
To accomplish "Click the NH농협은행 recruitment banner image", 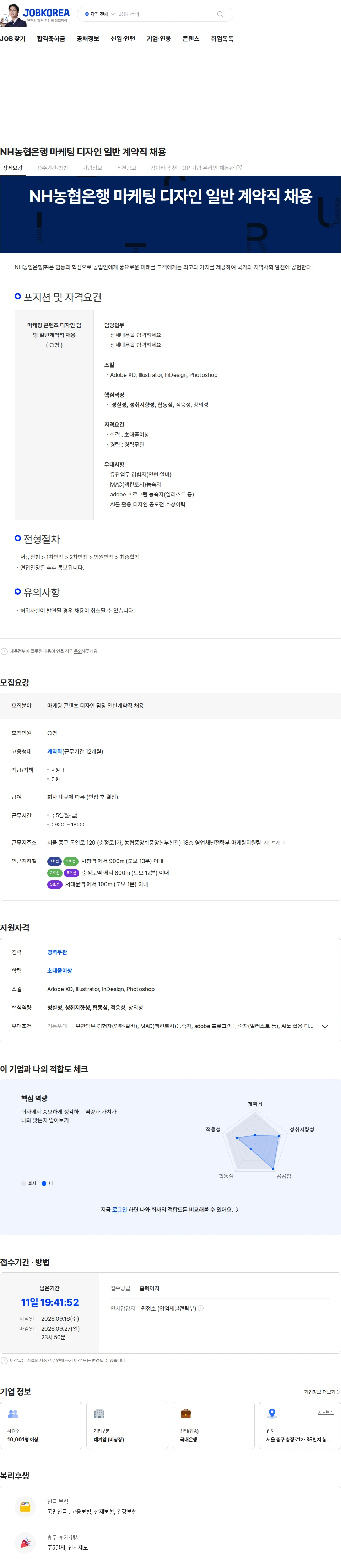I will pyautogui.click(x=170, y=214).
